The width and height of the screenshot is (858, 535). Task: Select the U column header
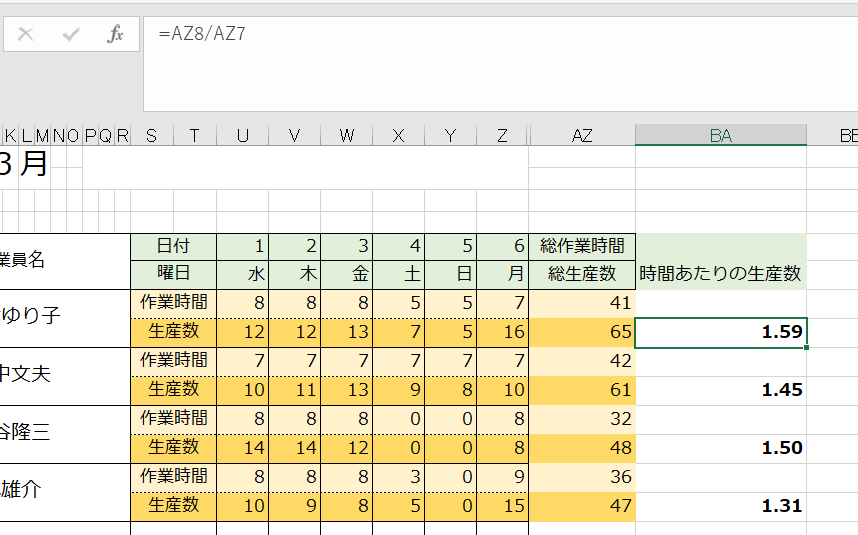click(x=242, y=136)
